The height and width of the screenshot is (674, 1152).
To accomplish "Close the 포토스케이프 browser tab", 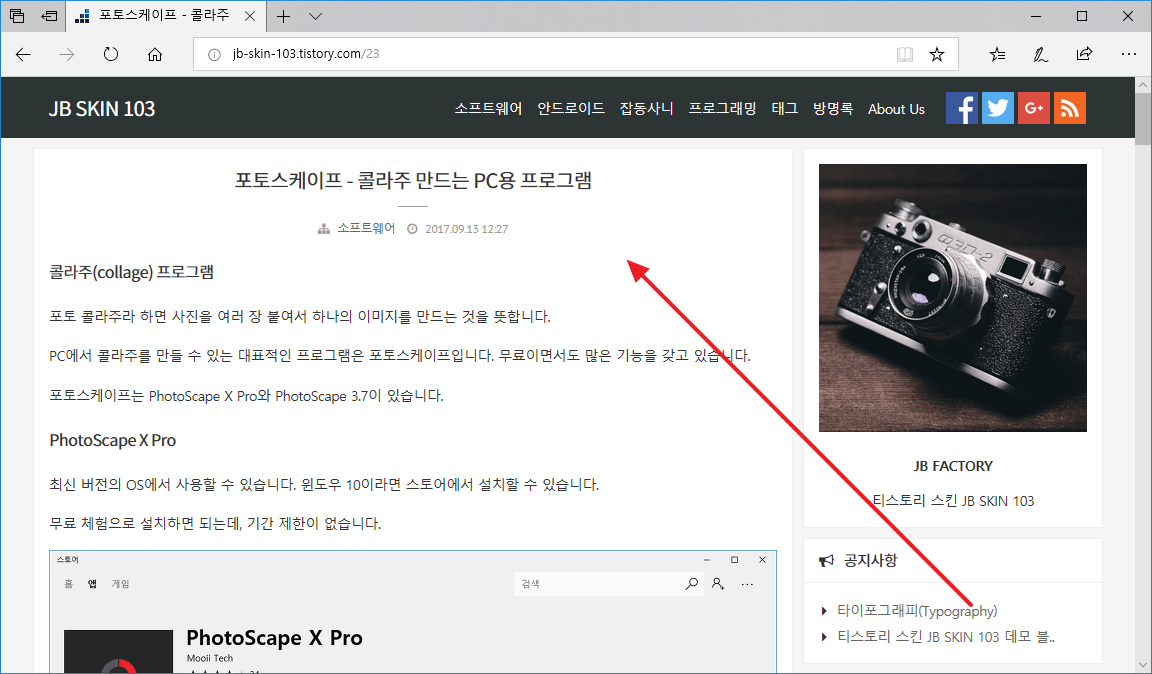I will coord(250,16).
